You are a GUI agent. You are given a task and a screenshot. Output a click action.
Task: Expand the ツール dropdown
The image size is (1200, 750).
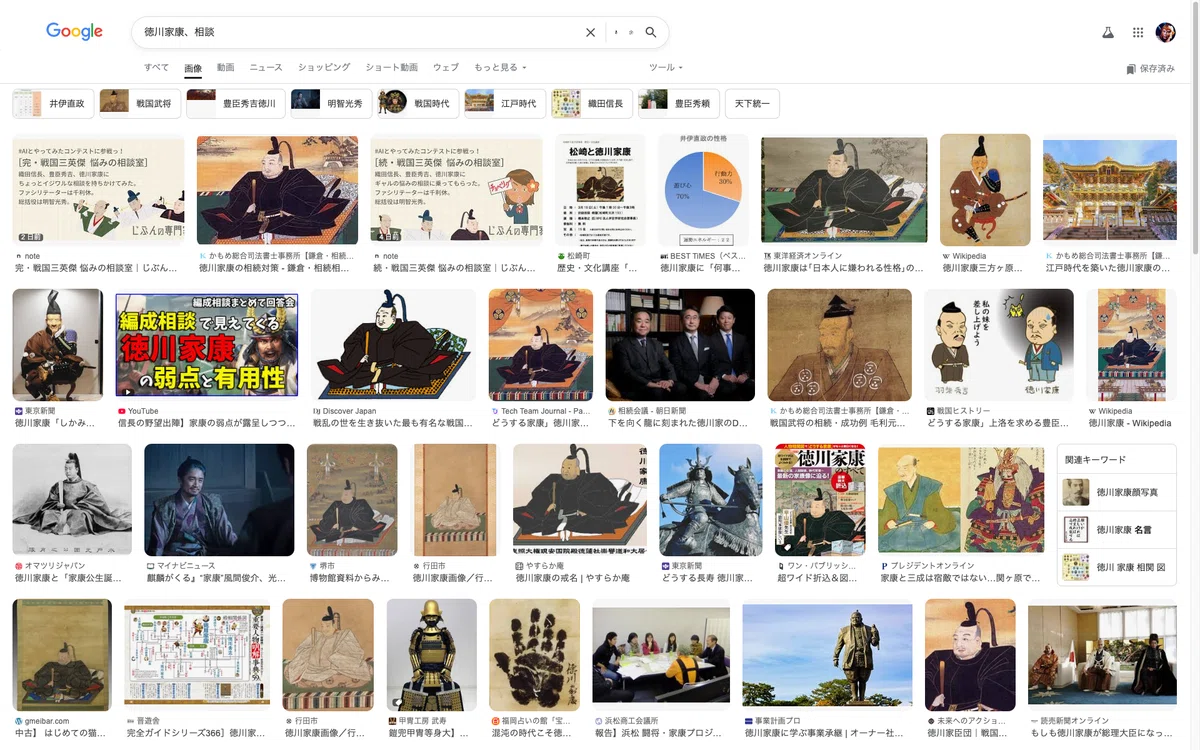click(x=666, y=67)
